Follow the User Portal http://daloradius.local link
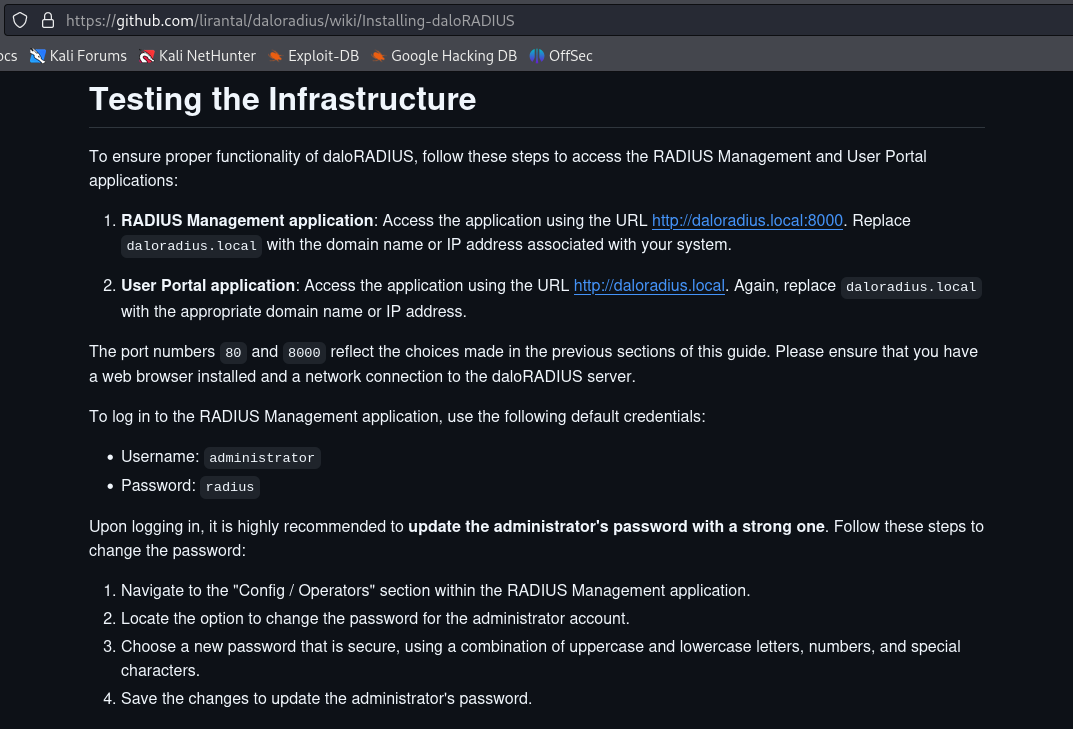1073x729 pixels. tap(648, 286)
